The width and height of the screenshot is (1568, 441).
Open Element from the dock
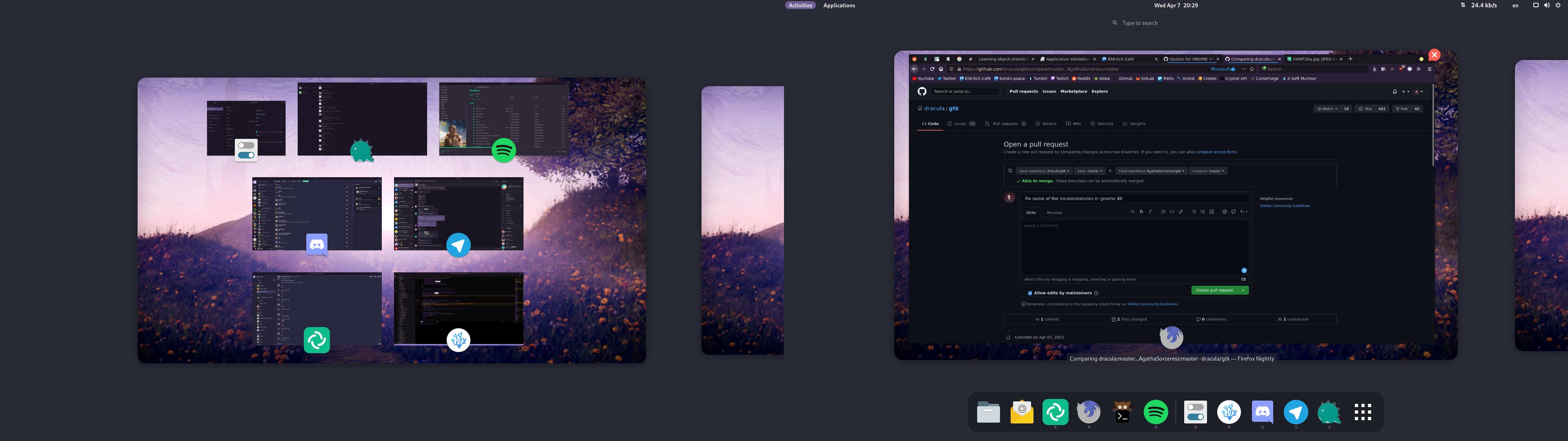[1055, 412]
